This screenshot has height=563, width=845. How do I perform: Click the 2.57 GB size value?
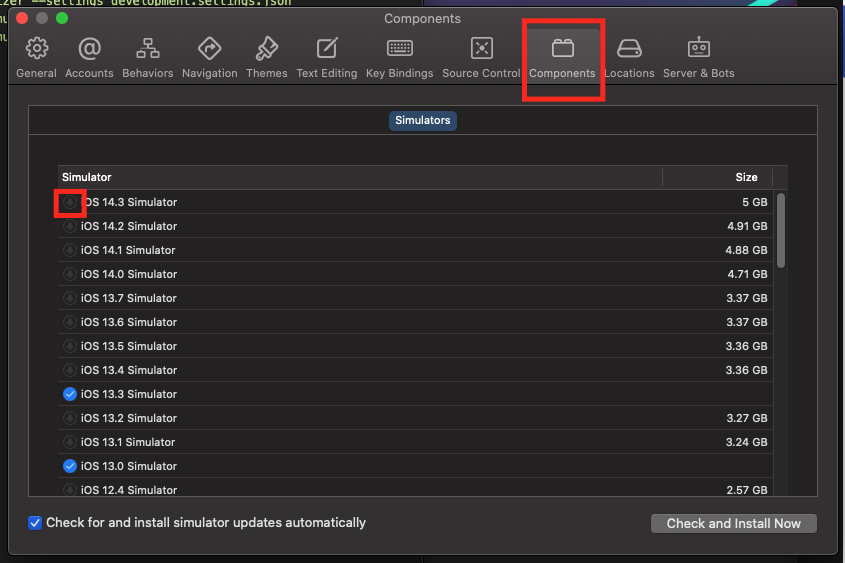[x=747, y=490]
